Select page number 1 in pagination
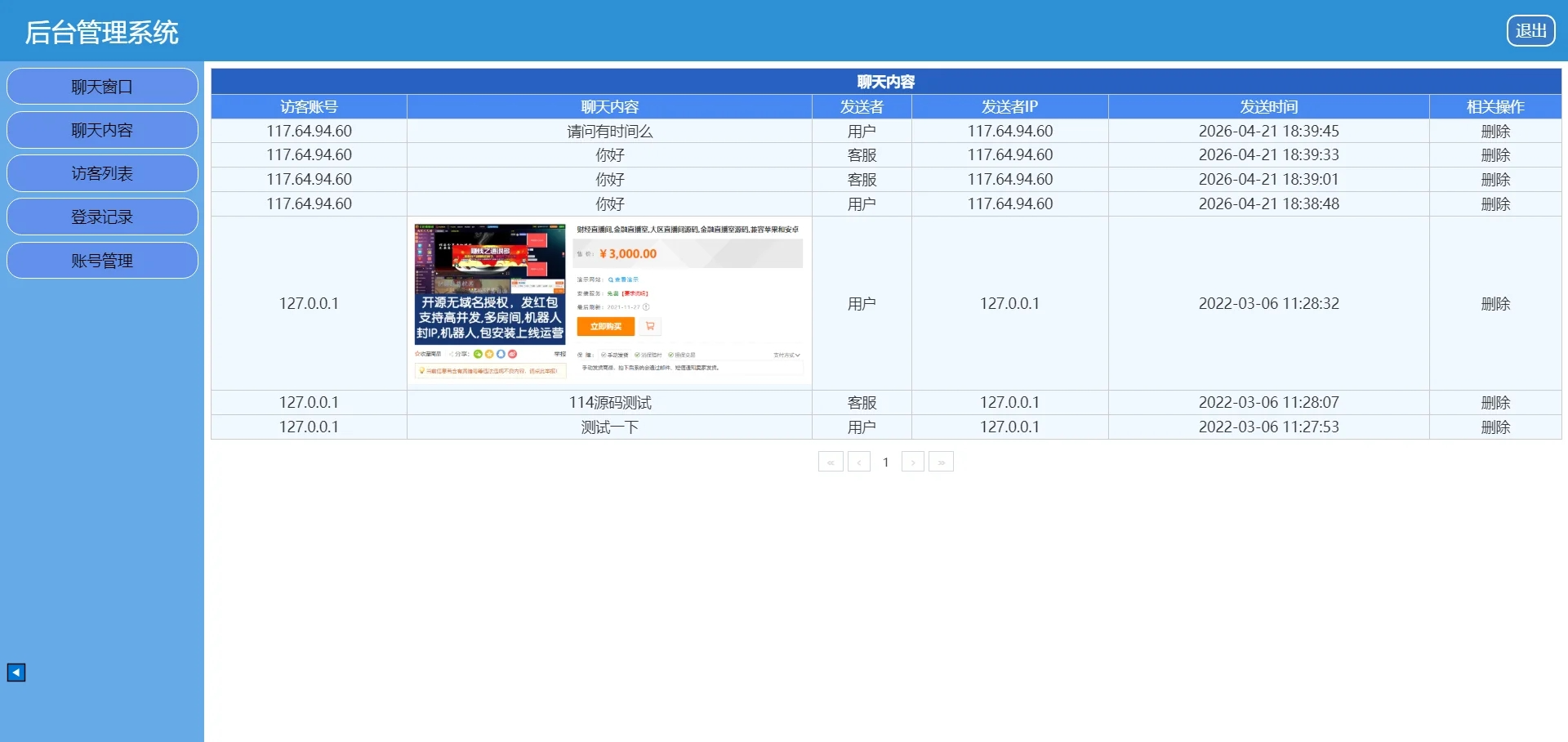 [885, 463]
